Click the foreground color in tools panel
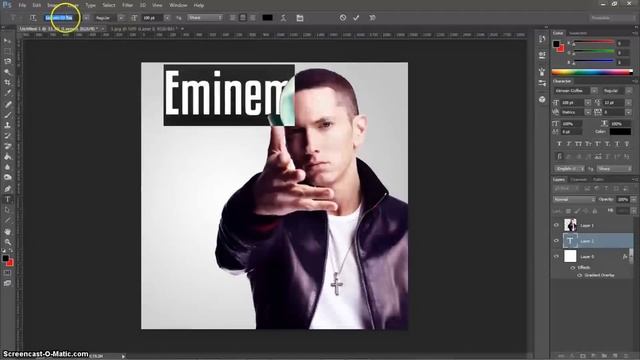This screenshot has height=360, width=640. [5, 258]
